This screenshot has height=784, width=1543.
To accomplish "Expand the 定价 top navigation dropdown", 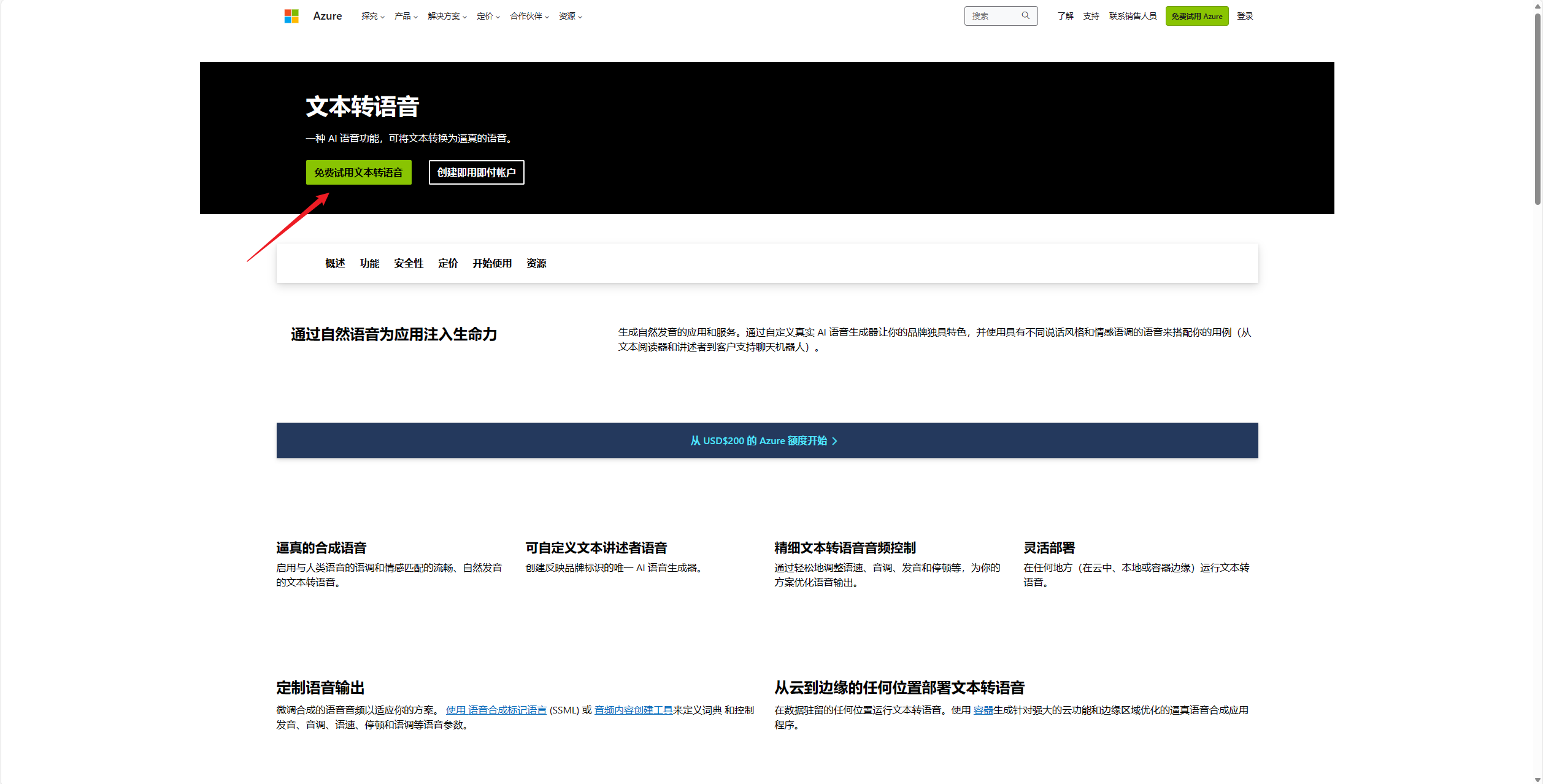I will click(488, 17).
